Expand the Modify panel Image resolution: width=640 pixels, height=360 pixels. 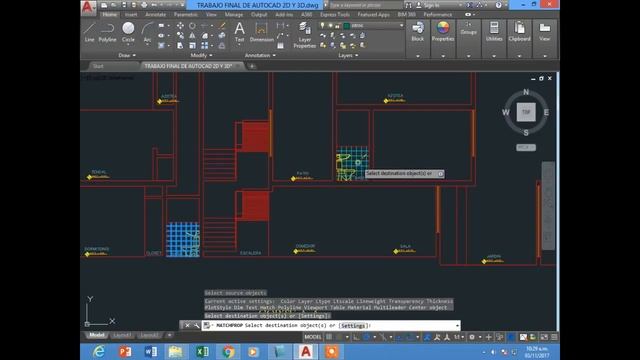pos(201,55)
